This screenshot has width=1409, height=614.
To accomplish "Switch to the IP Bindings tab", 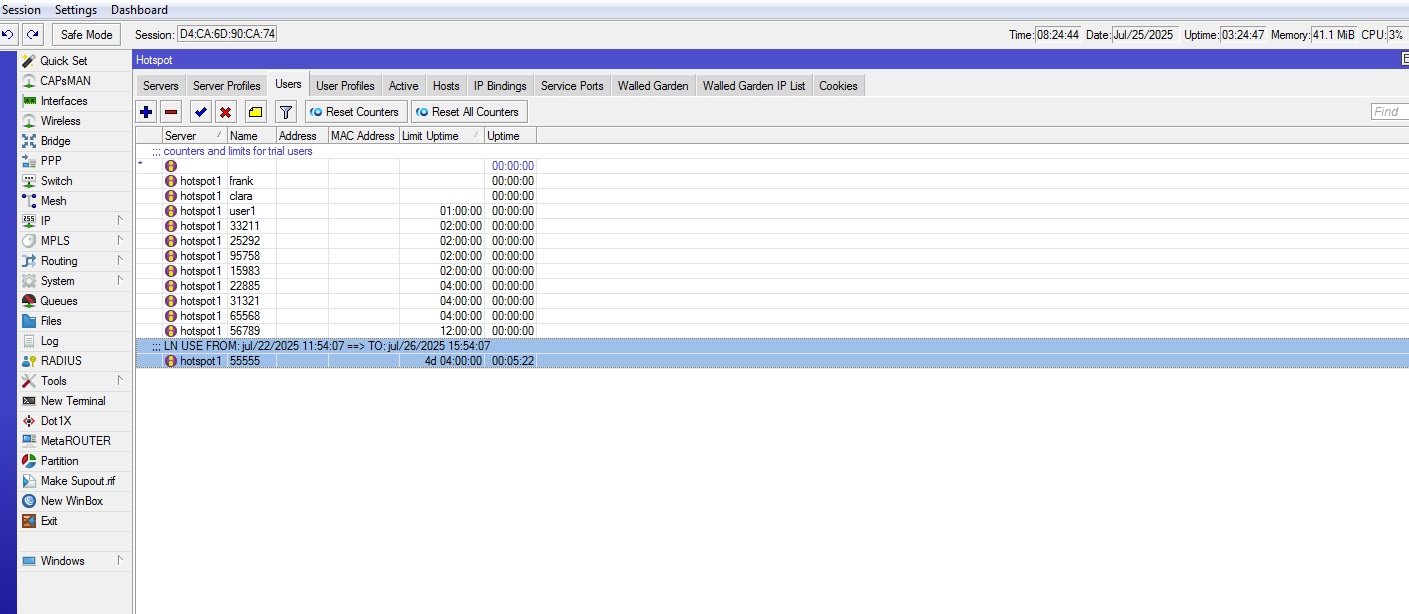I will coord(500,86).
